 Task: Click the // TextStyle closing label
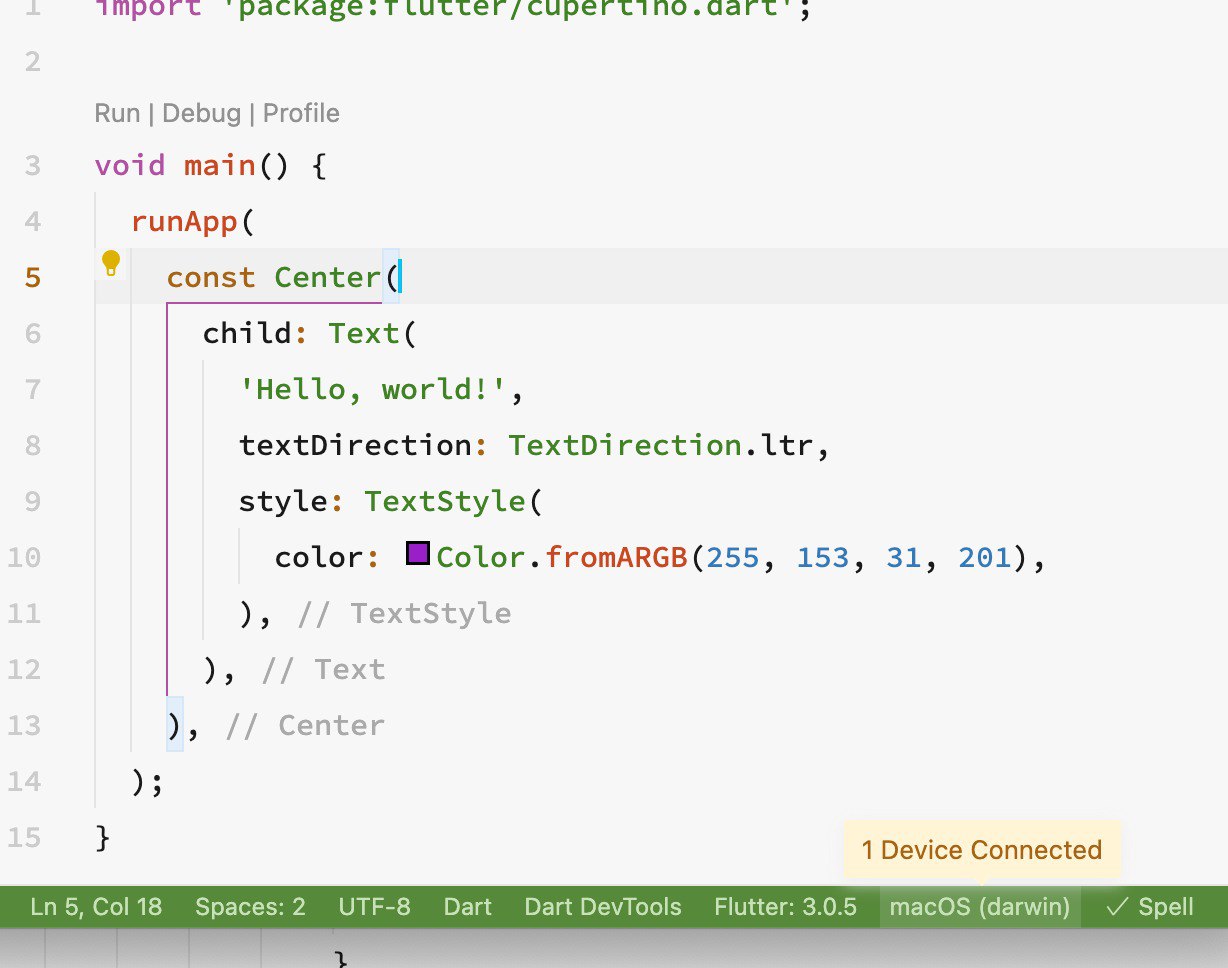[x=404, y=613]
